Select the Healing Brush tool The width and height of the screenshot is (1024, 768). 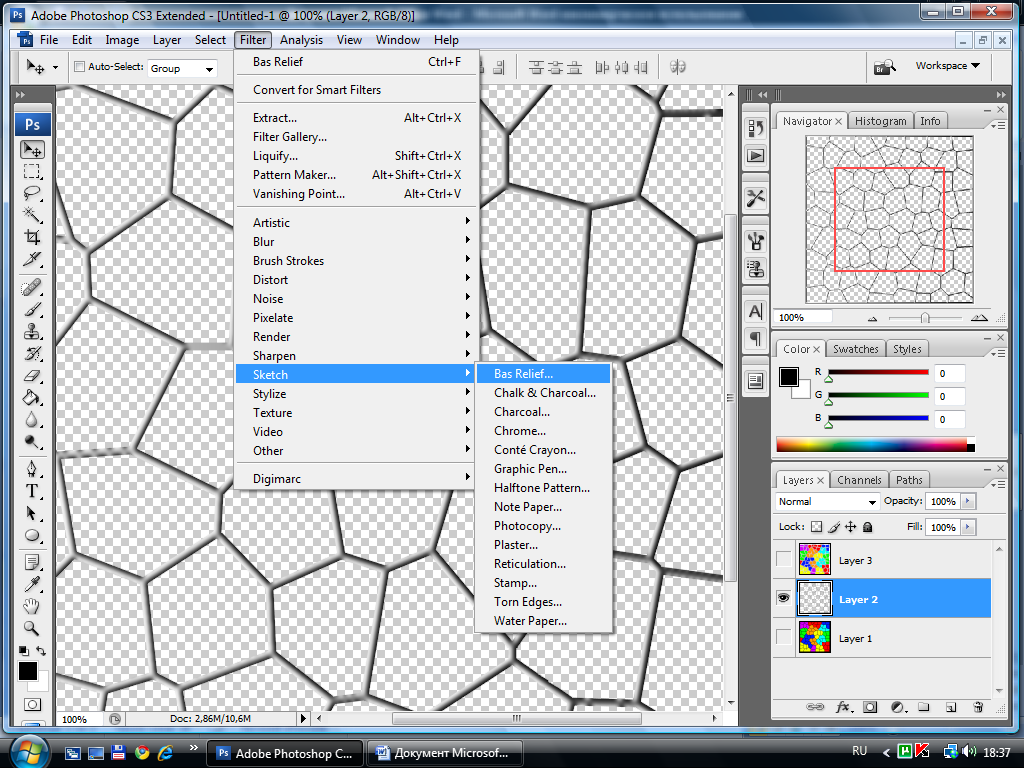tap(31, 287)
